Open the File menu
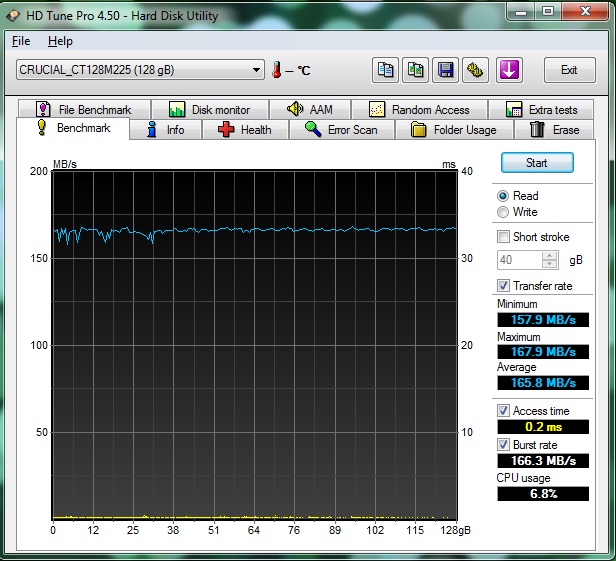This screenshot has width=616, height=561. click(x=21, y=41)
